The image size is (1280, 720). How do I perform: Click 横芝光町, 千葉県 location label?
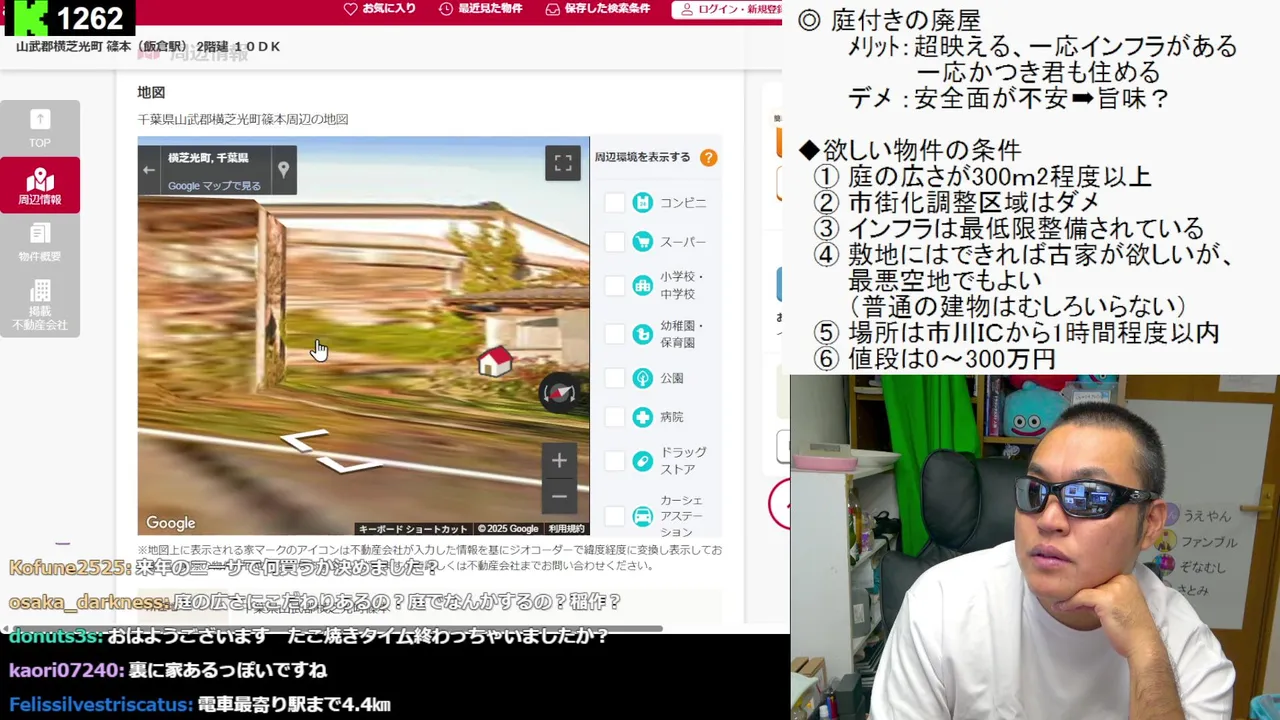click(x=208, y=158)
